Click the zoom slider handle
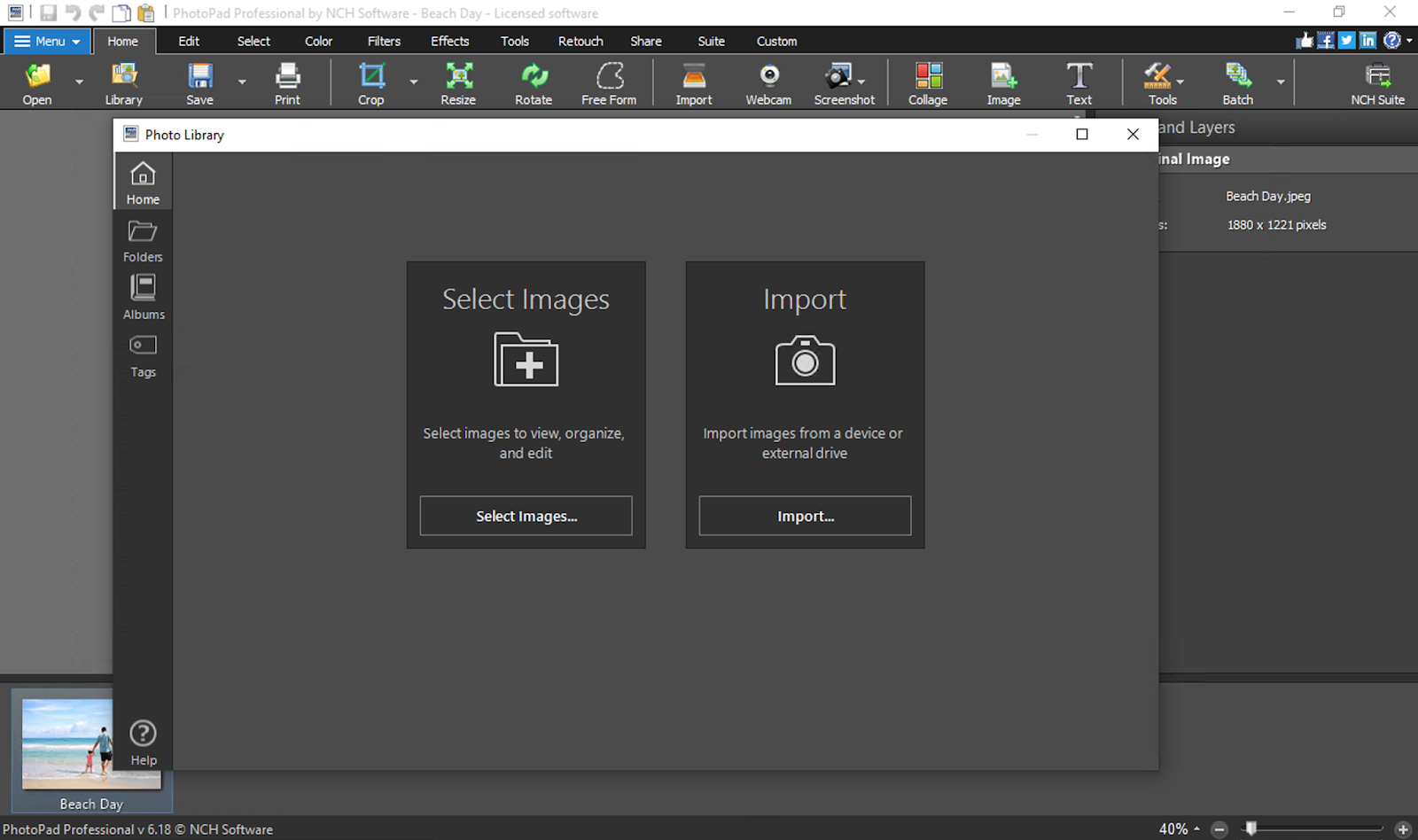The width and height of the screenshot is (1418, 840). point(1250,828)
